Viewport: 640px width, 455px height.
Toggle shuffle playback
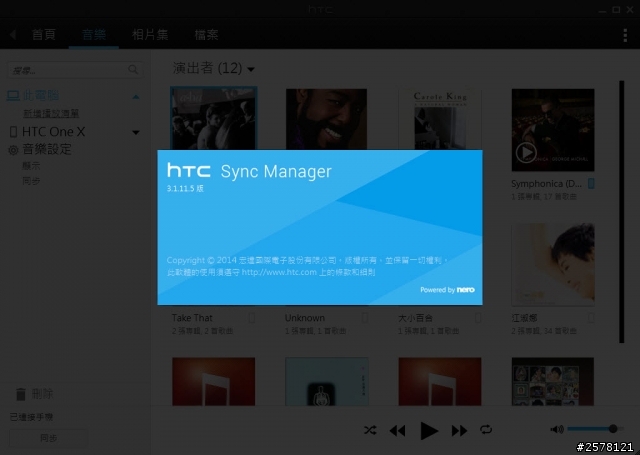(x=370, y=430)
